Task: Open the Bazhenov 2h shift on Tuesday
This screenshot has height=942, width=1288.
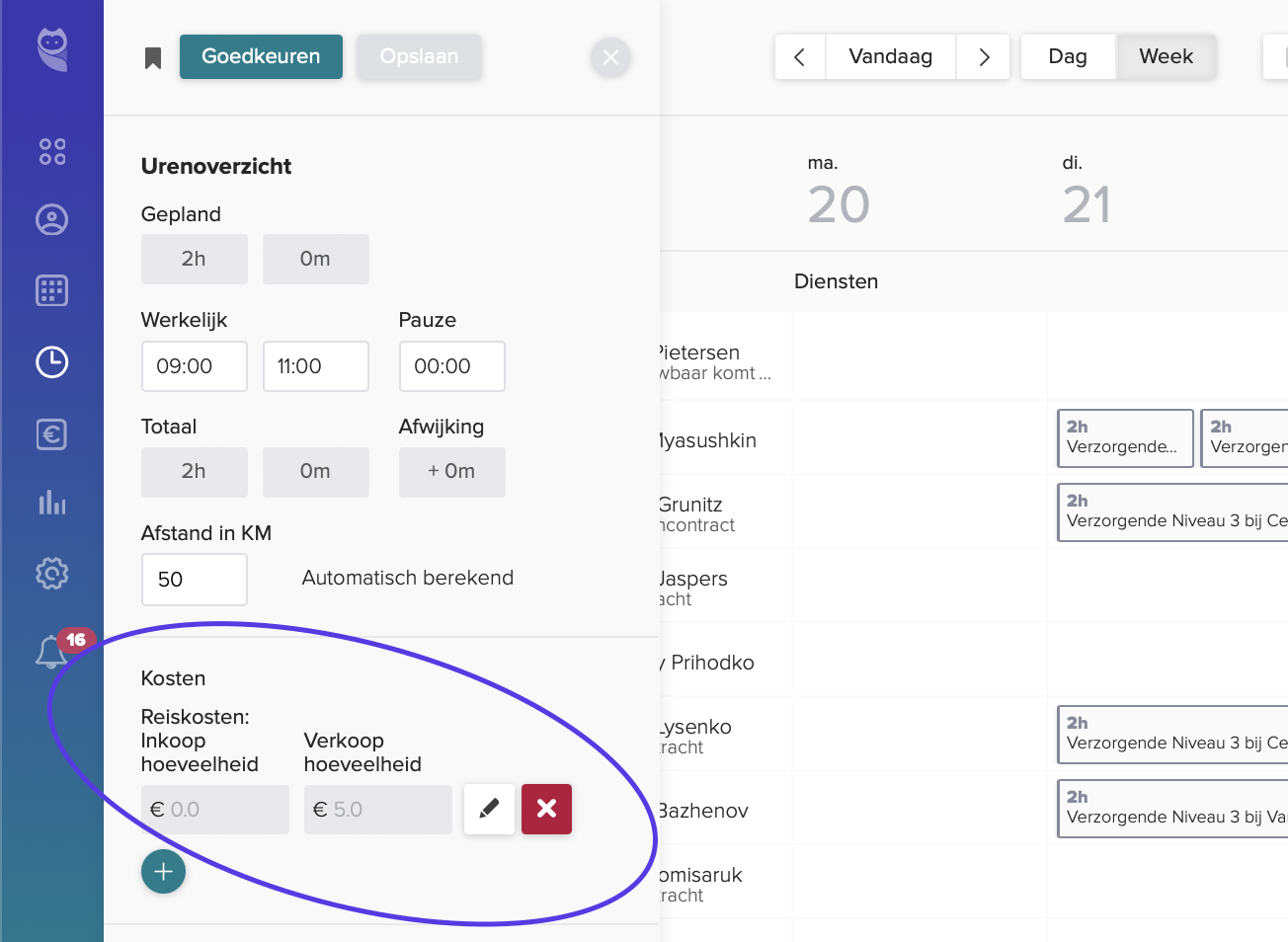Action: (1172, 809)
